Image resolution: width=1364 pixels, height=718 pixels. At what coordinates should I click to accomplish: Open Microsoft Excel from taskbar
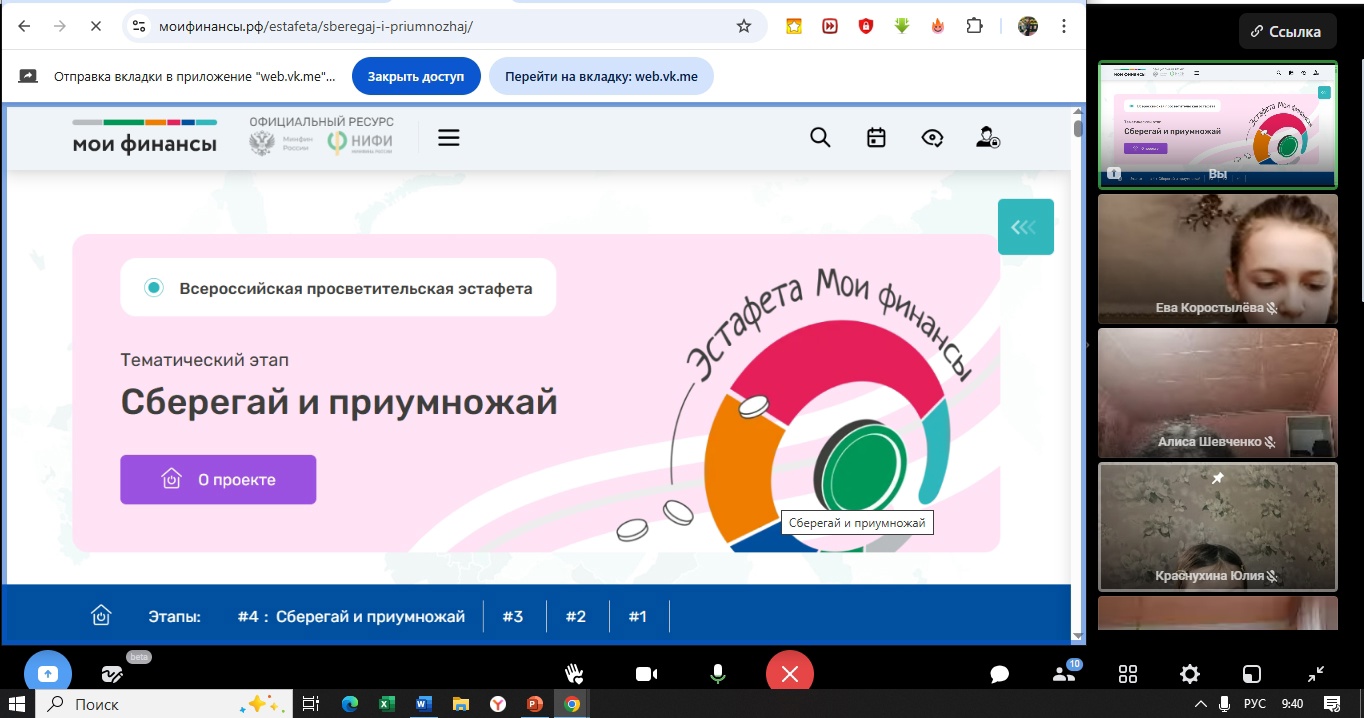coord(386,704)
